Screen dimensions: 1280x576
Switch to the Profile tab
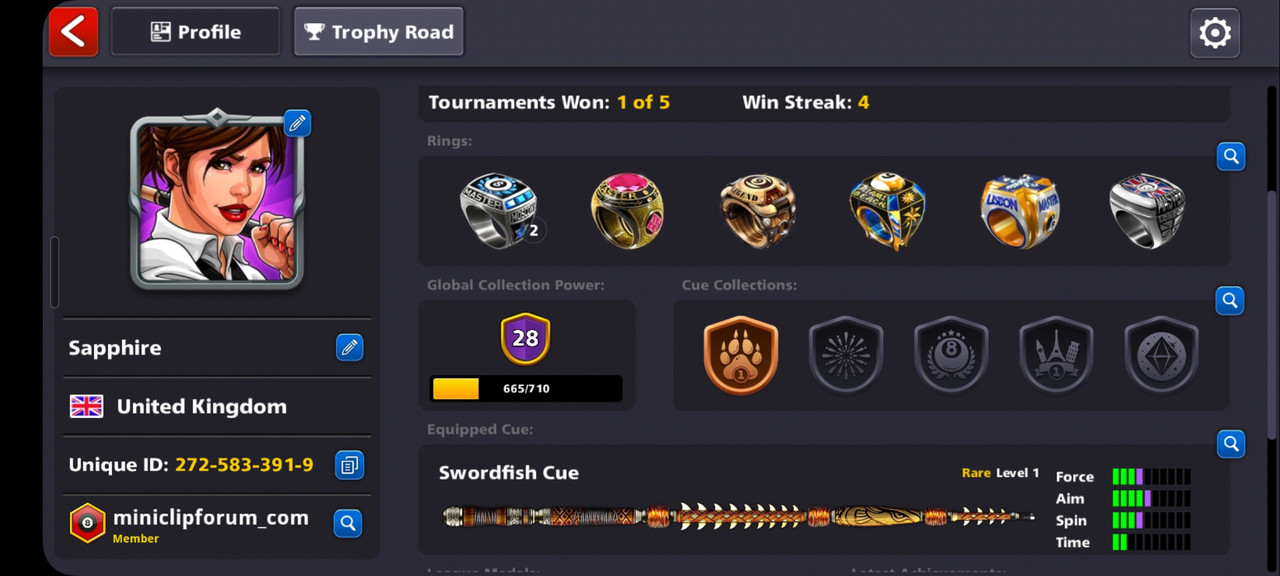pyautogui.click(x=195, y=32)
